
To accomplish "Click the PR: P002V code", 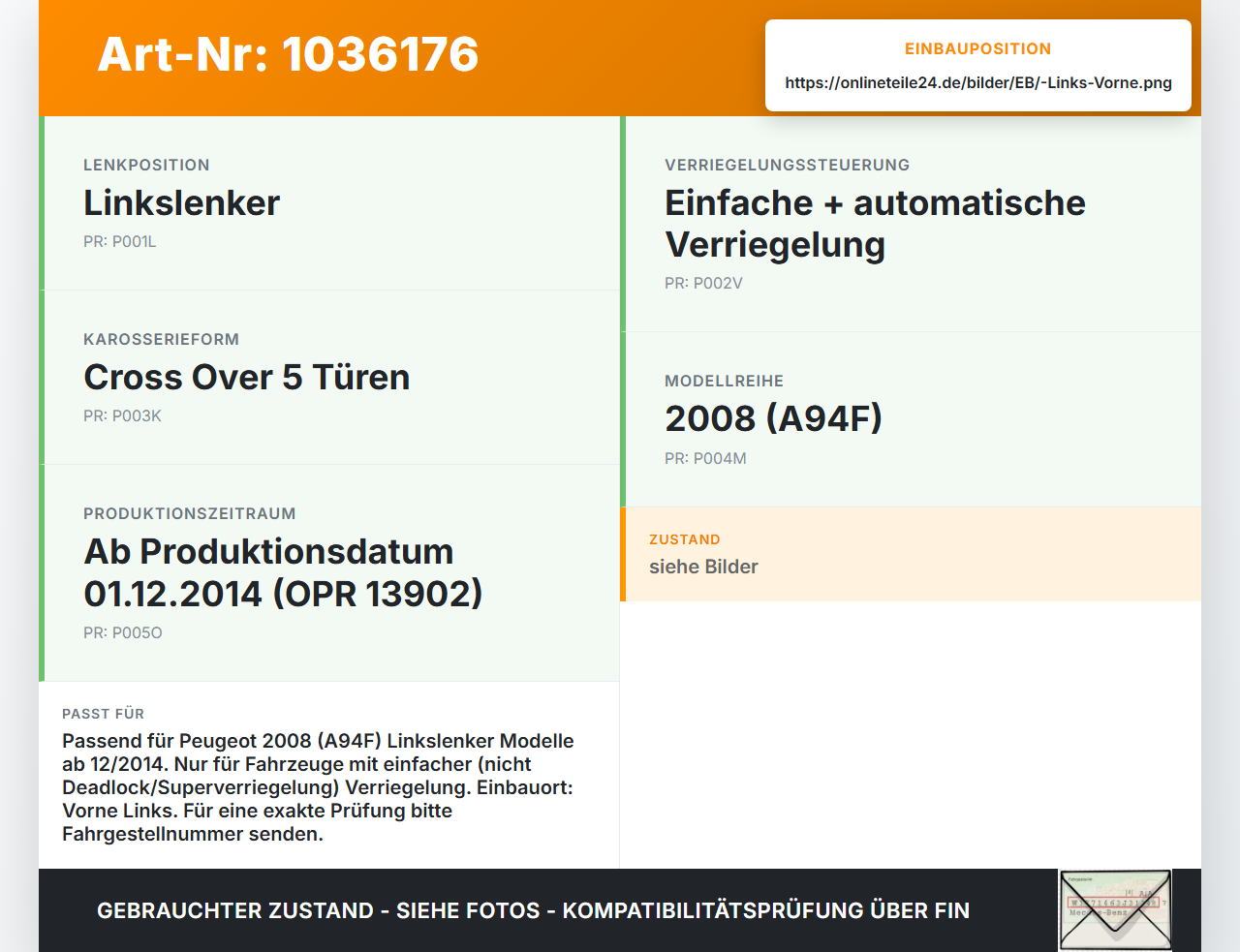I will pyautogui.click(x=703, y=284).
